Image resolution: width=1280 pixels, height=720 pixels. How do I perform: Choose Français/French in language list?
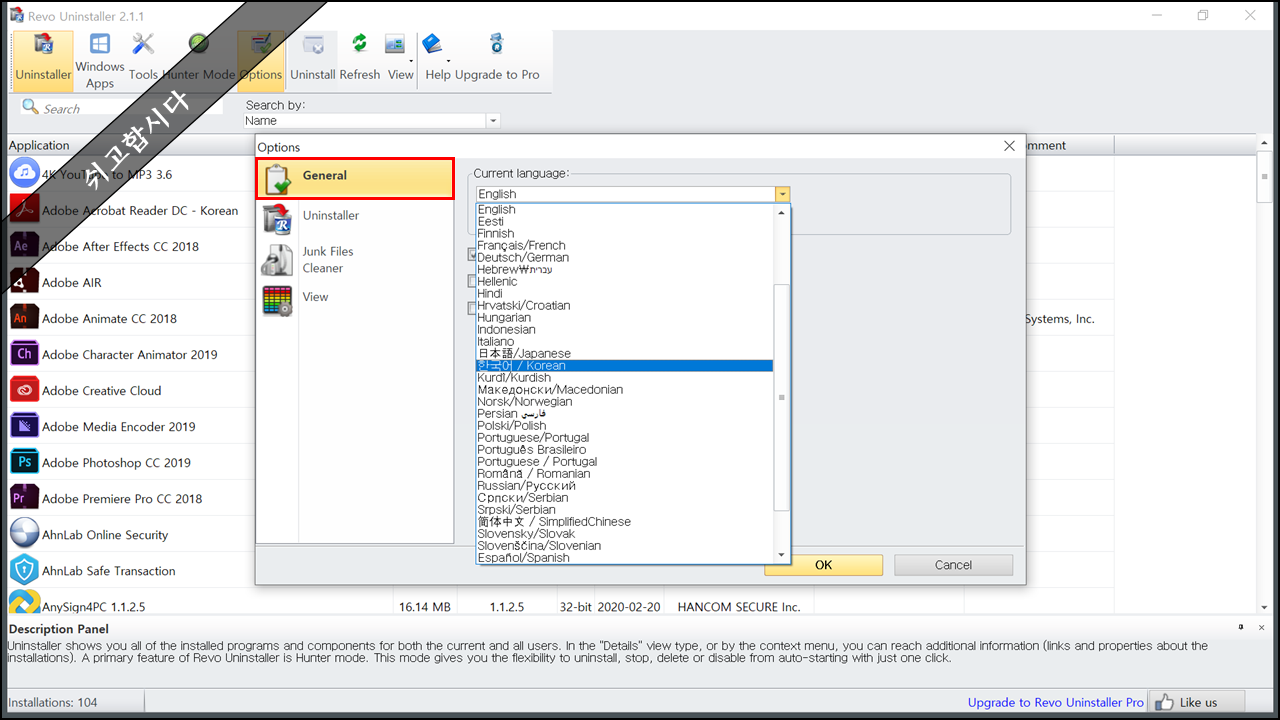(x=625, y=246)
